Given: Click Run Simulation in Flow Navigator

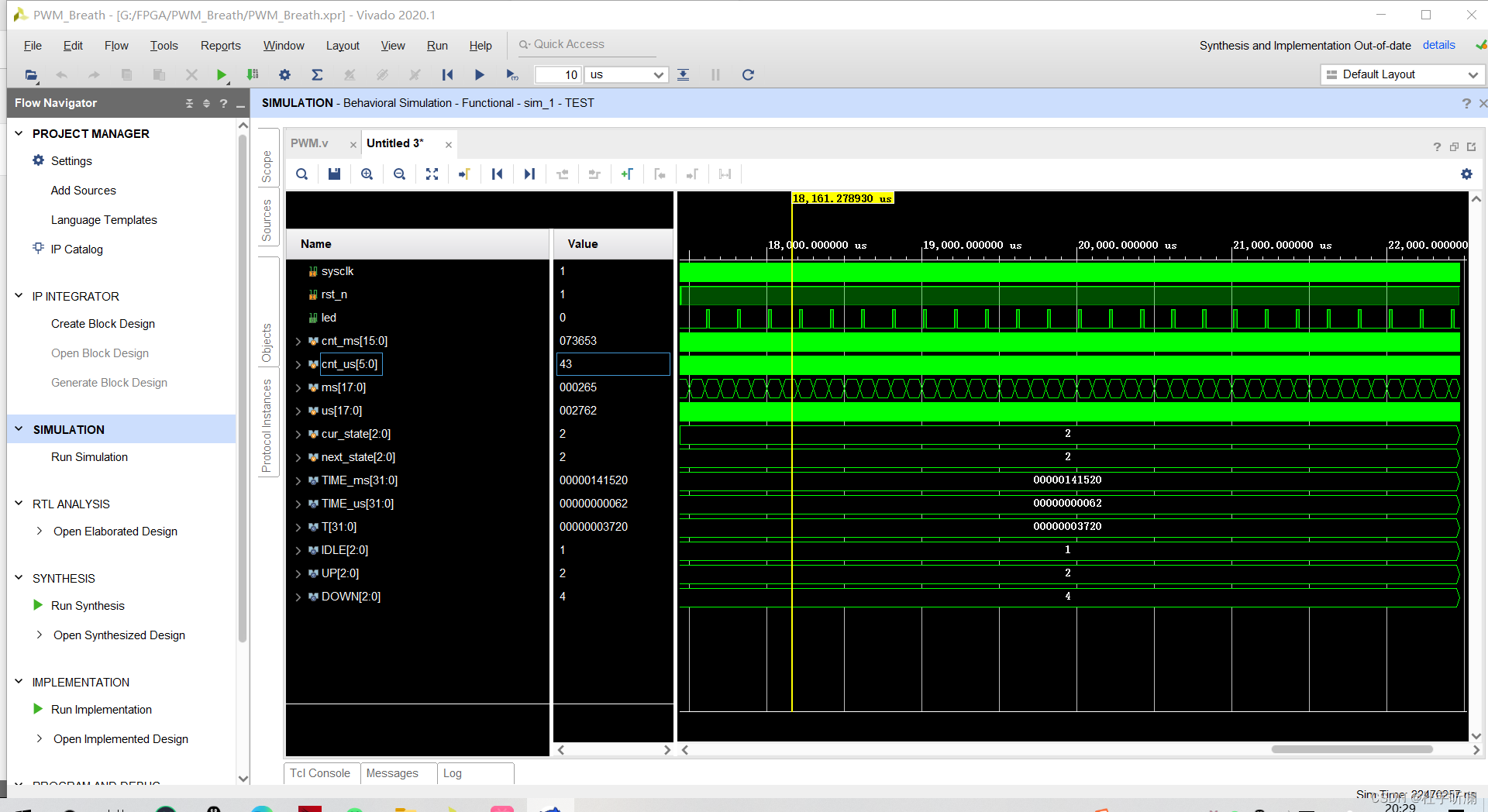Looking at the screenshot, I should pyautogui.click(x=89, y=457).
